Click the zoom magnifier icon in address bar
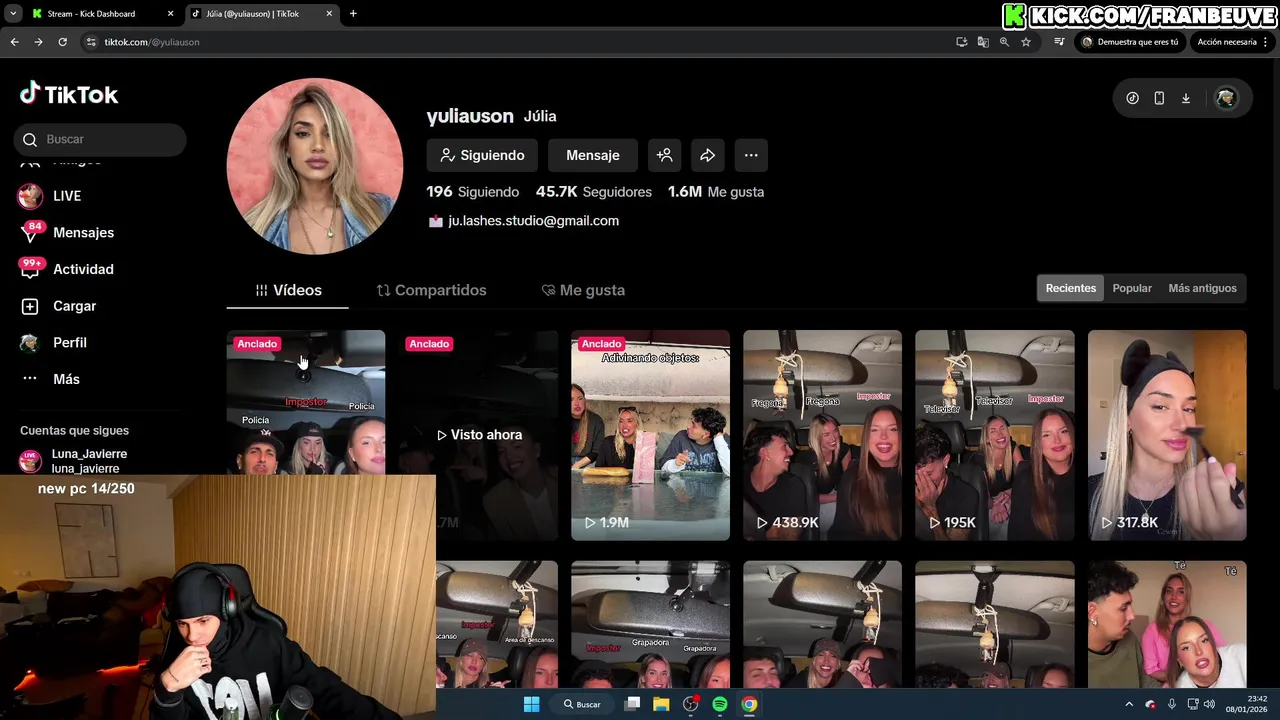Image resolution: width=1280 pixels, height=720 pixels. pyautogui.click(x=1004, y=42)
